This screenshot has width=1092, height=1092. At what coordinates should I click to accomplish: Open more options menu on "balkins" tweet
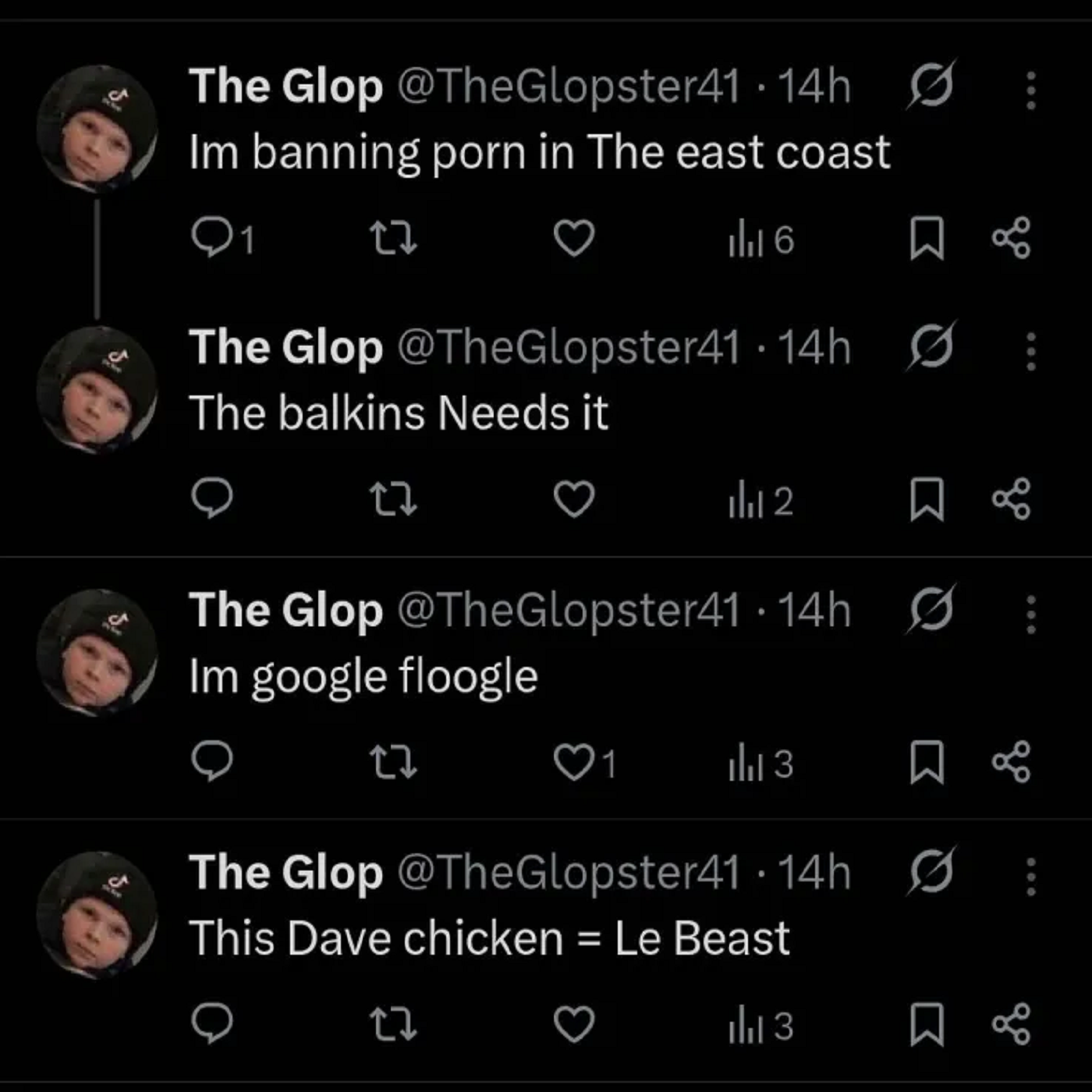(x=1031, y=352)
